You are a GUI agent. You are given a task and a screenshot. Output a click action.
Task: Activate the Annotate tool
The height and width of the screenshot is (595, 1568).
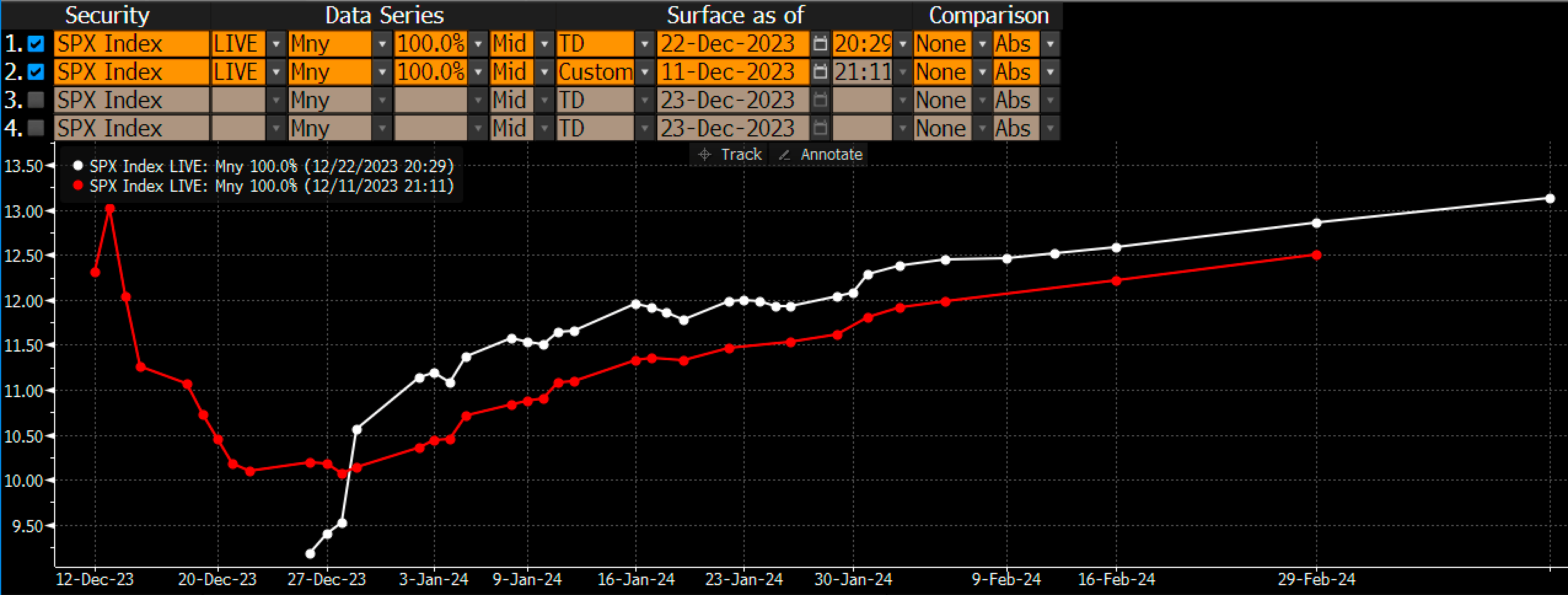tap(820, 154)
